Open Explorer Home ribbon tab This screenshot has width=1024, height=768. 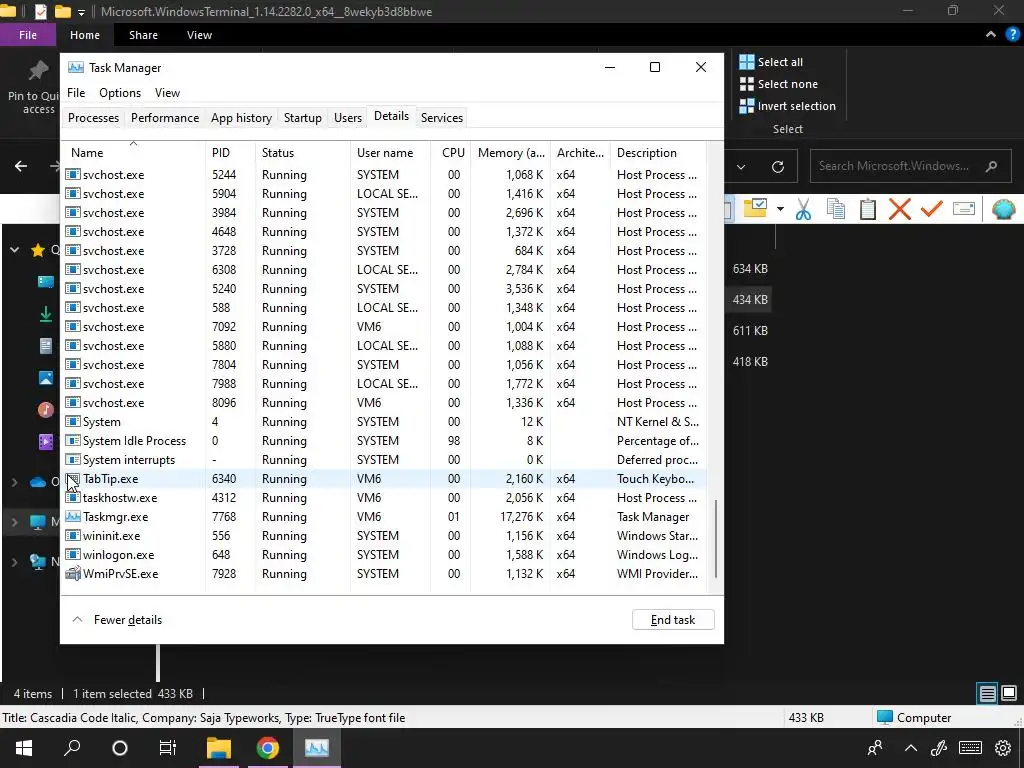pyautogui.click(x=85, y=35)
